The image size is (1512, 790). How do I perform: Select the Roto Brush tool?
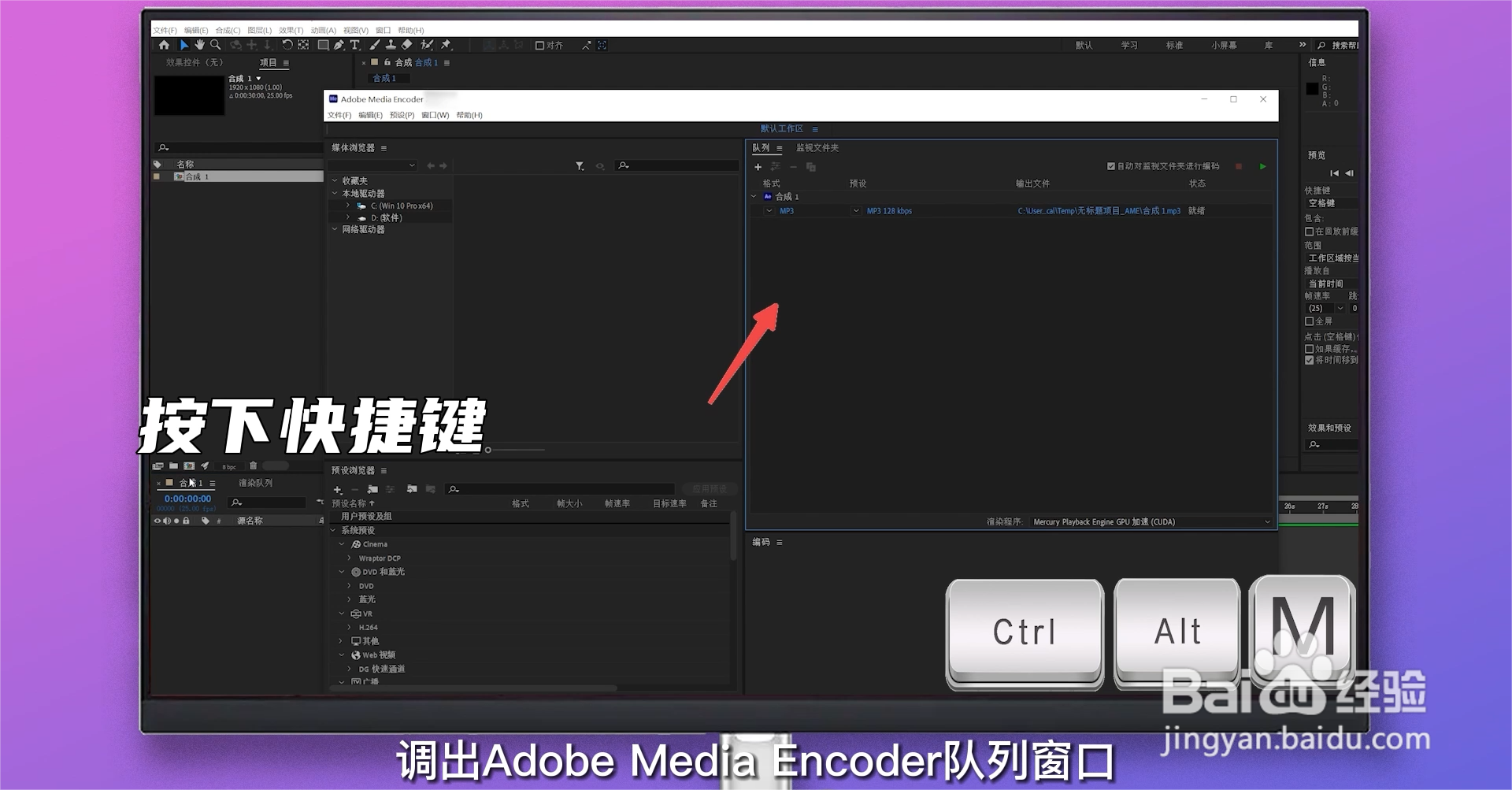coord(427,46)
